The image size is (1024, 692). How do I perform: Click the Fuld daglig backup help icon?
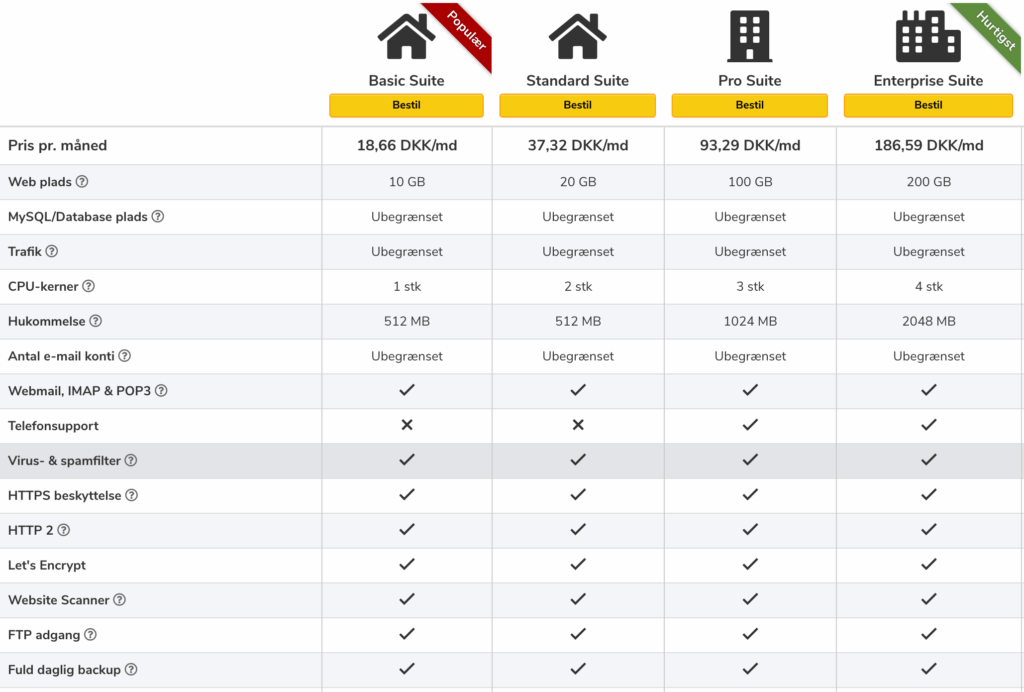[131, 669]
